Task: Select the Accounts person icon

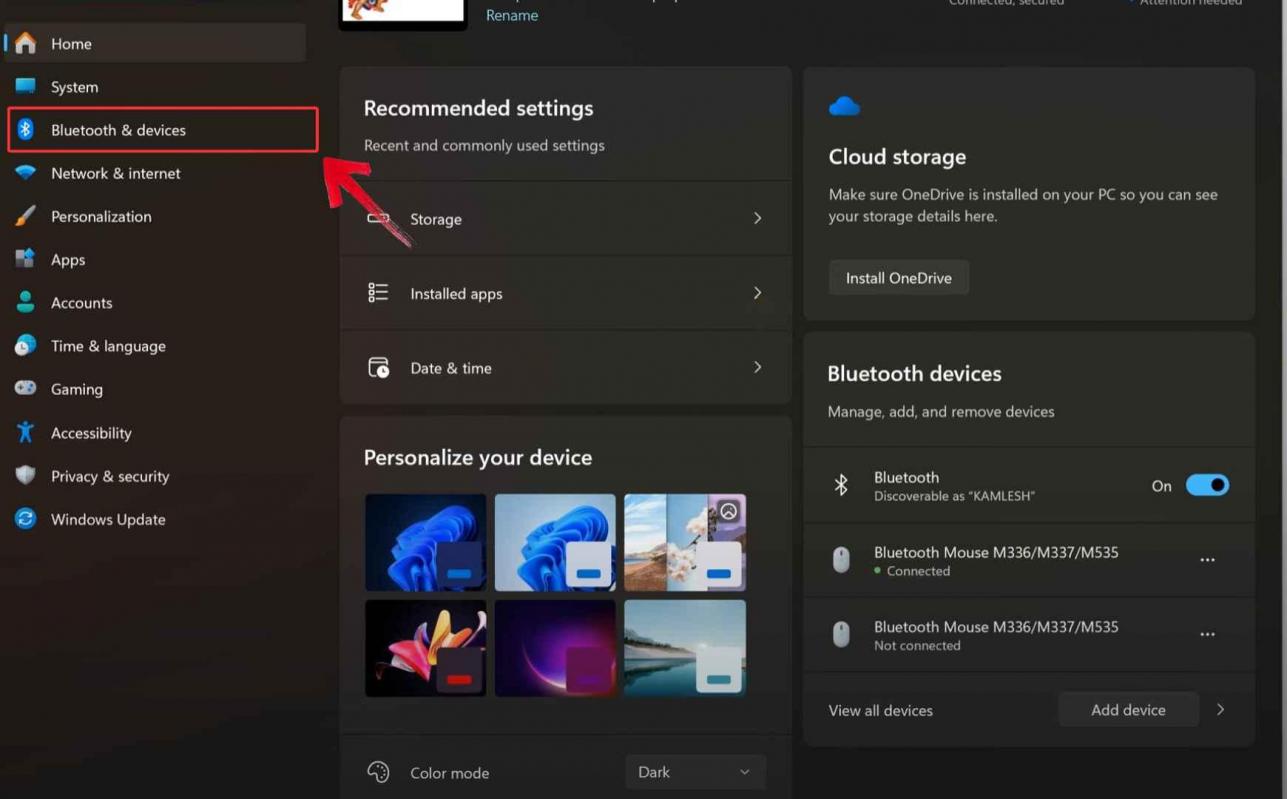Action: 24,302
